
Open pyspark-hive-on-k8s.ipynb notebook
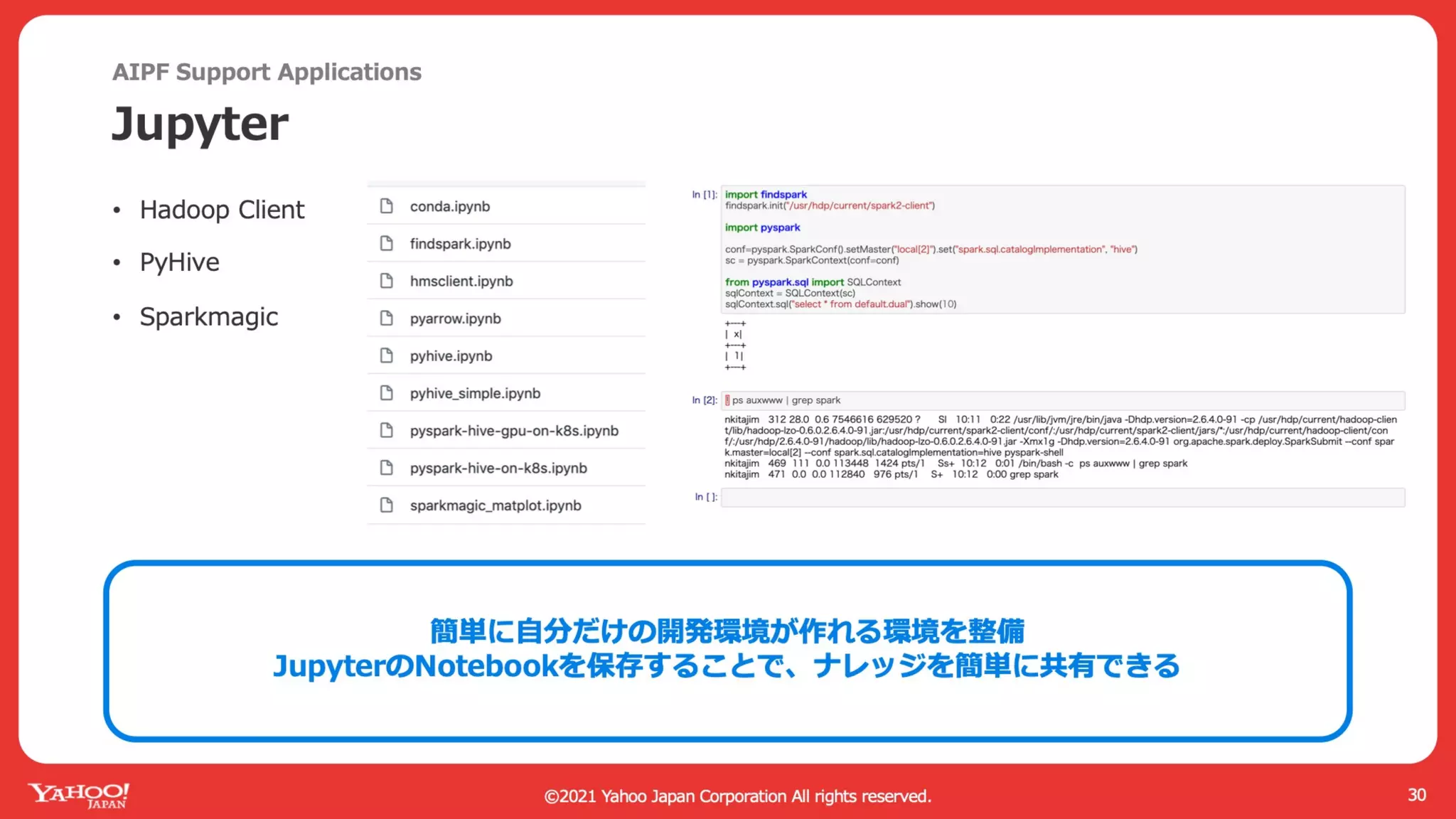click(498, 468)
